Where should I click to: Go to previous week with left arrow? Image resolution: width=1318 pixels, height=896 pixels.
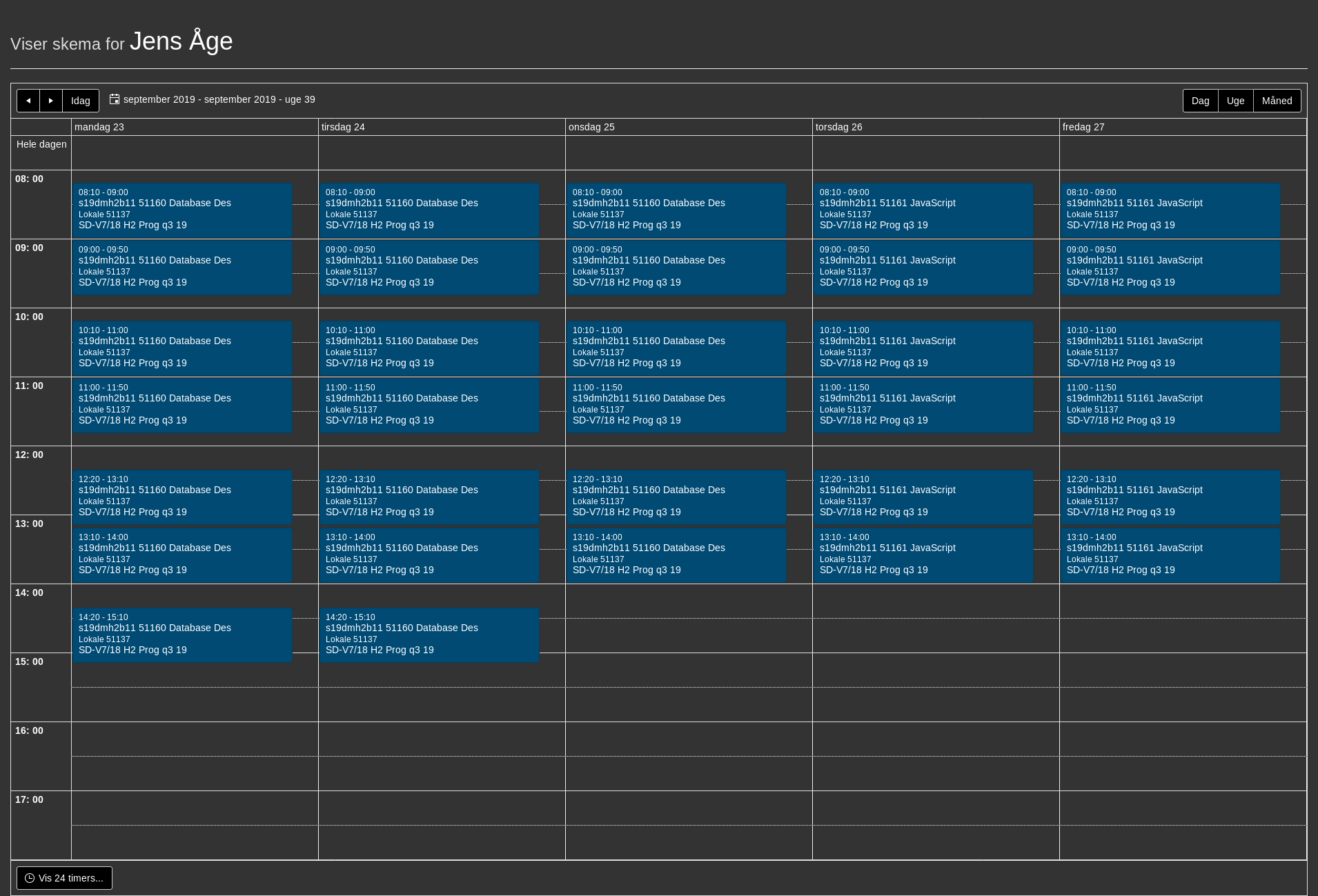coord(28,101)
